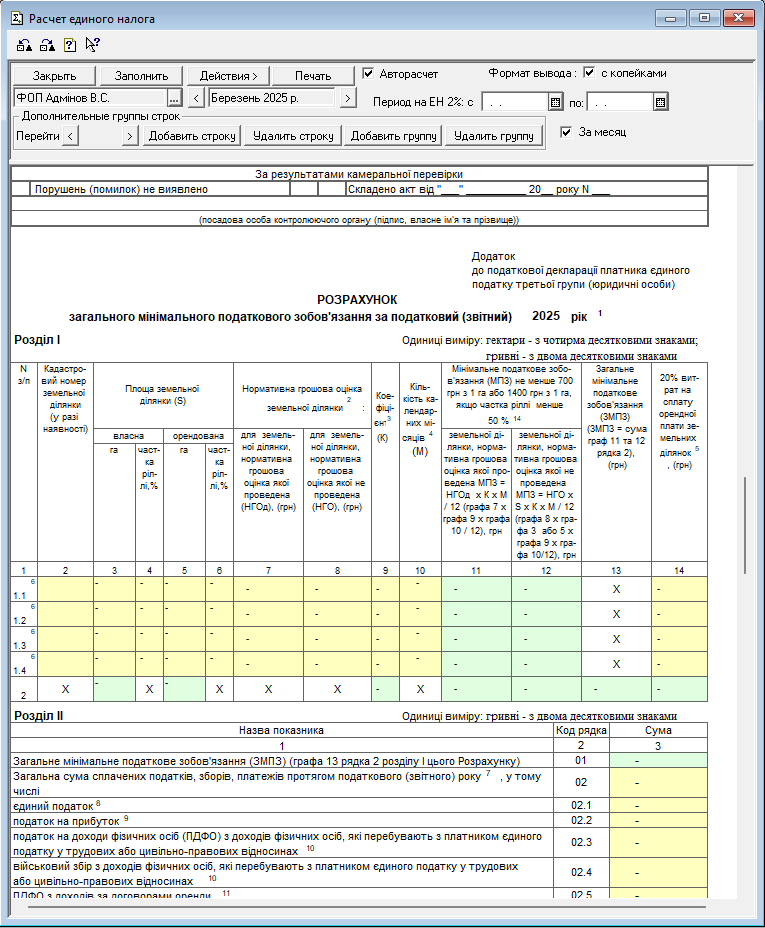765x928 pixels.
Task: Check the box before Порушень не виявлено
Action: click(x=21, y=189)
